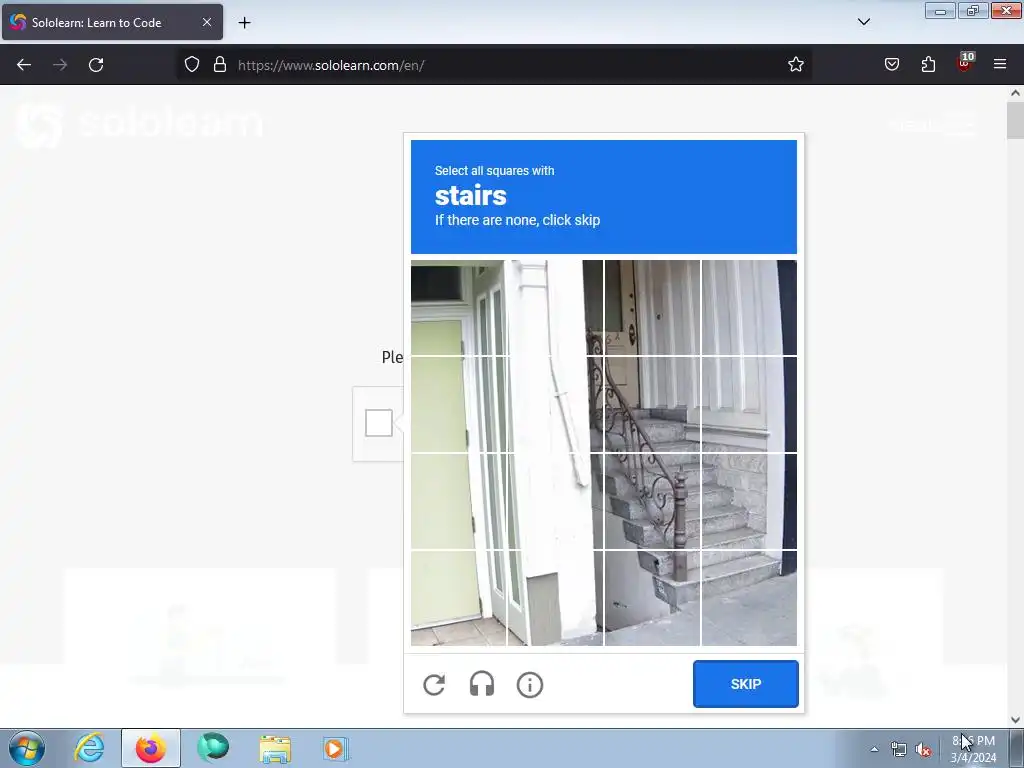Open Windows Media Player taskbar icon
Screen dimensions: 1024x768
tap(336, 748)
